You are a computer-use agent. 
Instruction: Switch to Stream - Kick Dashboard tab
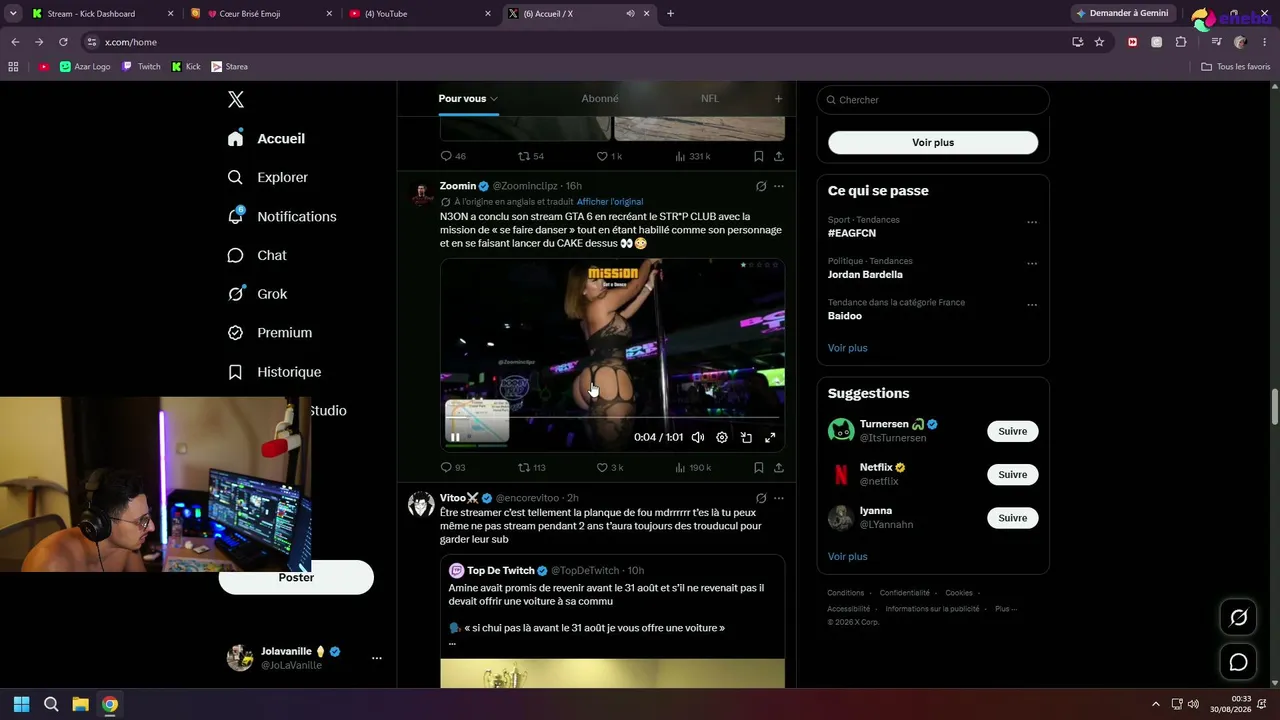pyautogui.click(x=101, y=14)
